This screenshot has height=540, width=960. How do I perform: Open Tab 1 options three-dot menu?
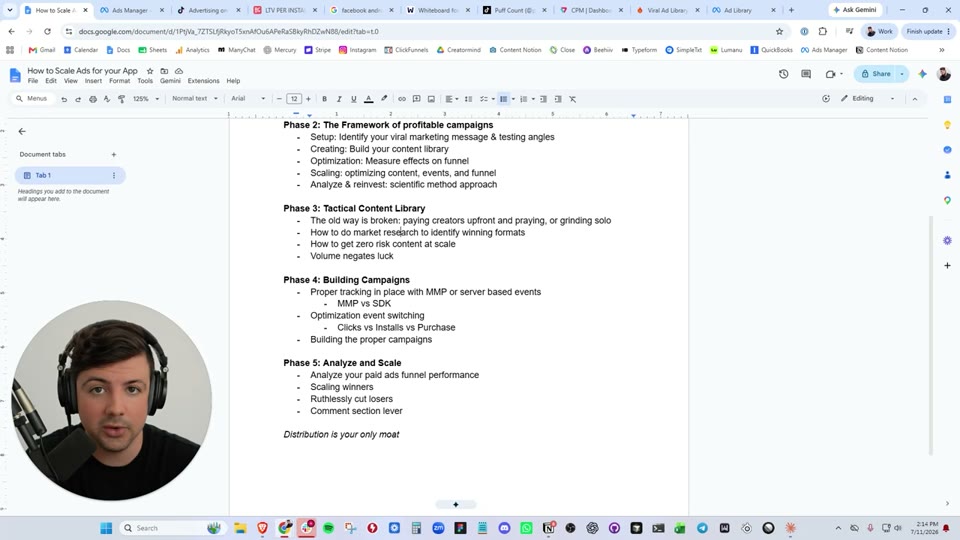(114, 176)
